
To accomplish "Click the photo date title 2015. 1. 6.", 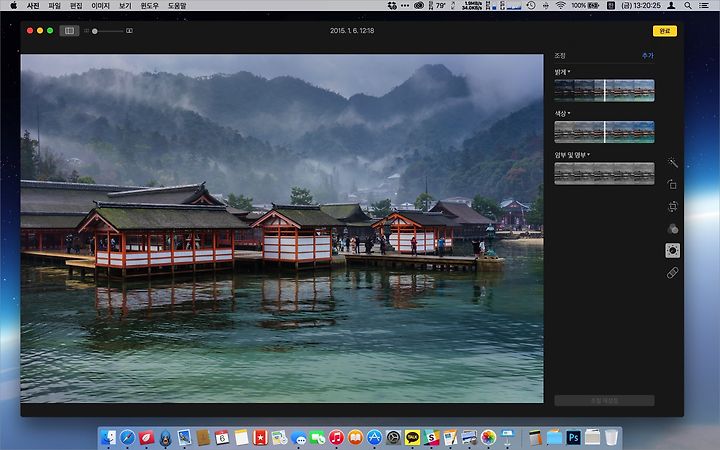I will pos(352,31).
